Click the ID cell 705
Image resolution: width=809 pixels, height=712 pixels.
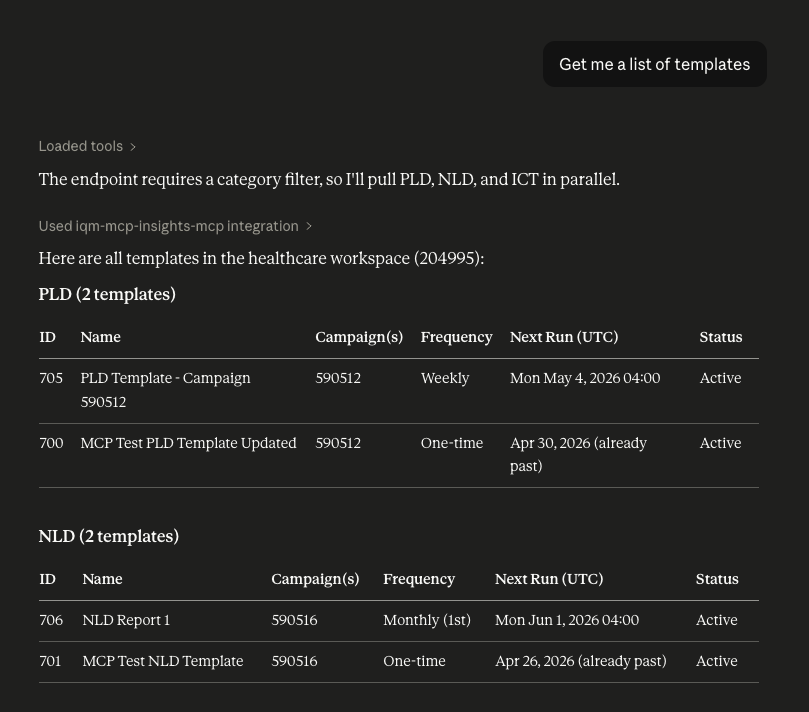pos(51,378)
